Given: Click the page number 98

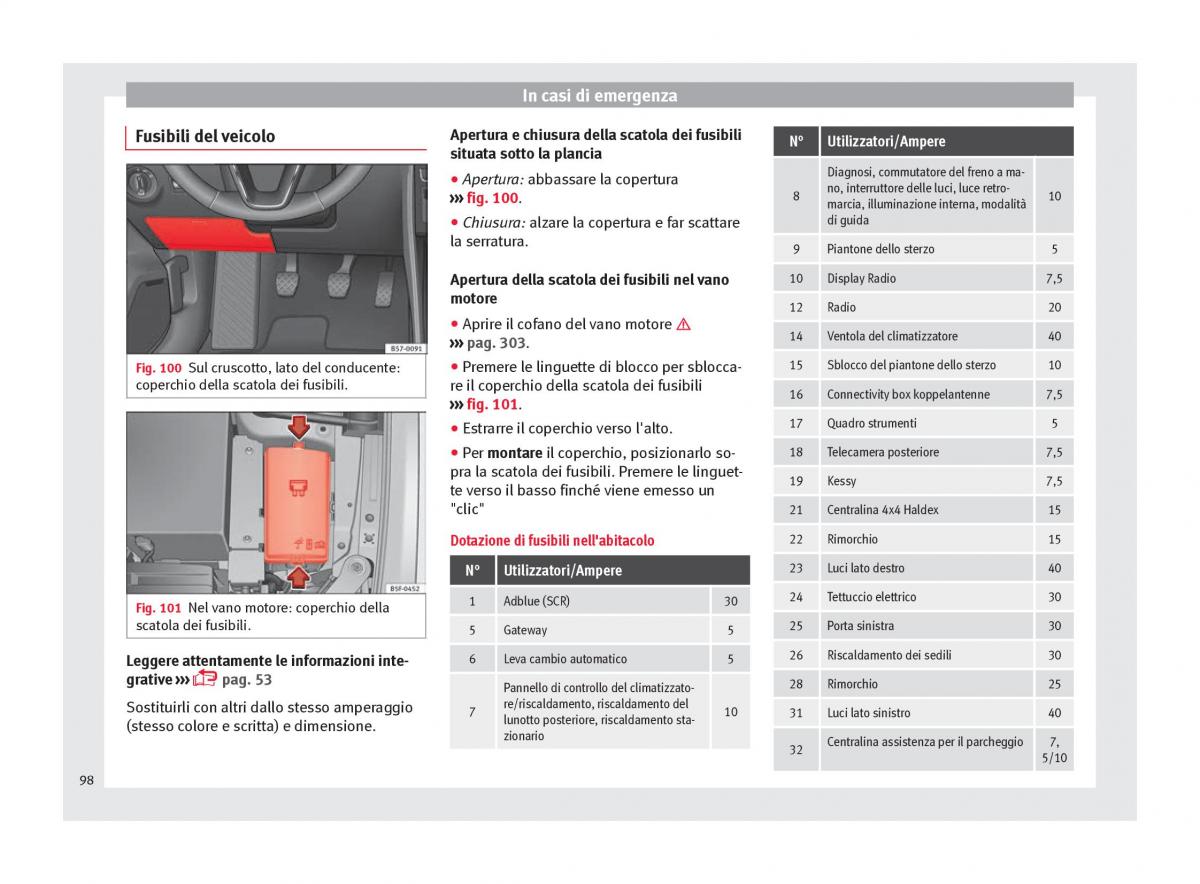Looking at the screenshot, I should (87, 780).
